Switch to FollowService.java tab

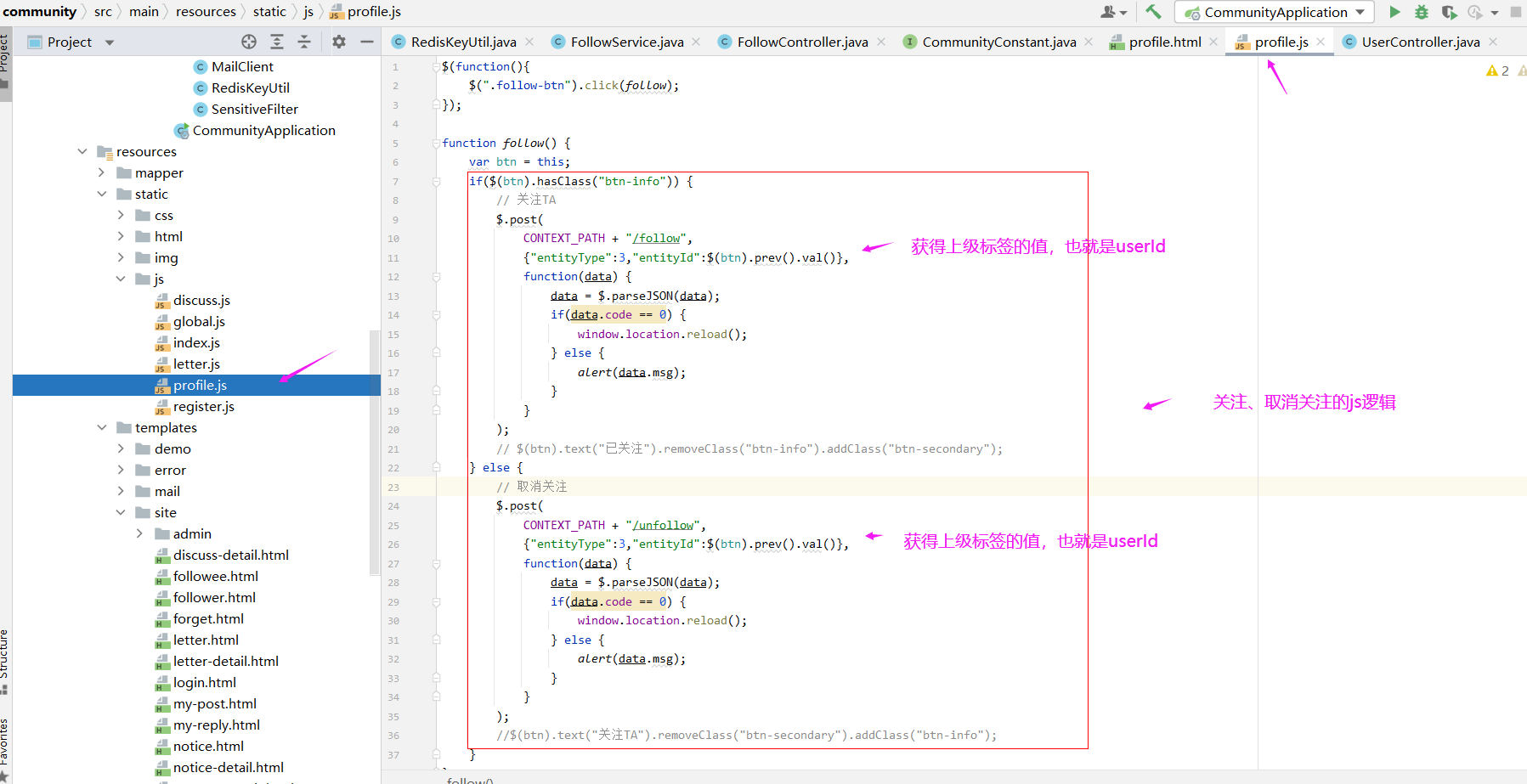[x=627, y=42]
